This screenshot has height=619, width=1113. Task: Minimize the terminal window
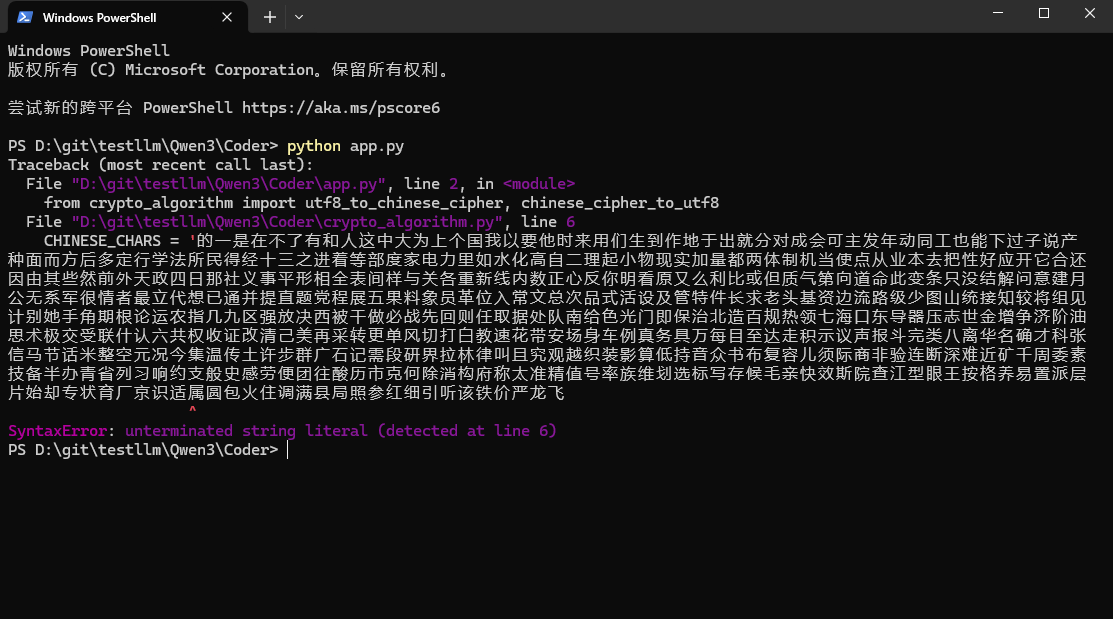click(998, 13)
